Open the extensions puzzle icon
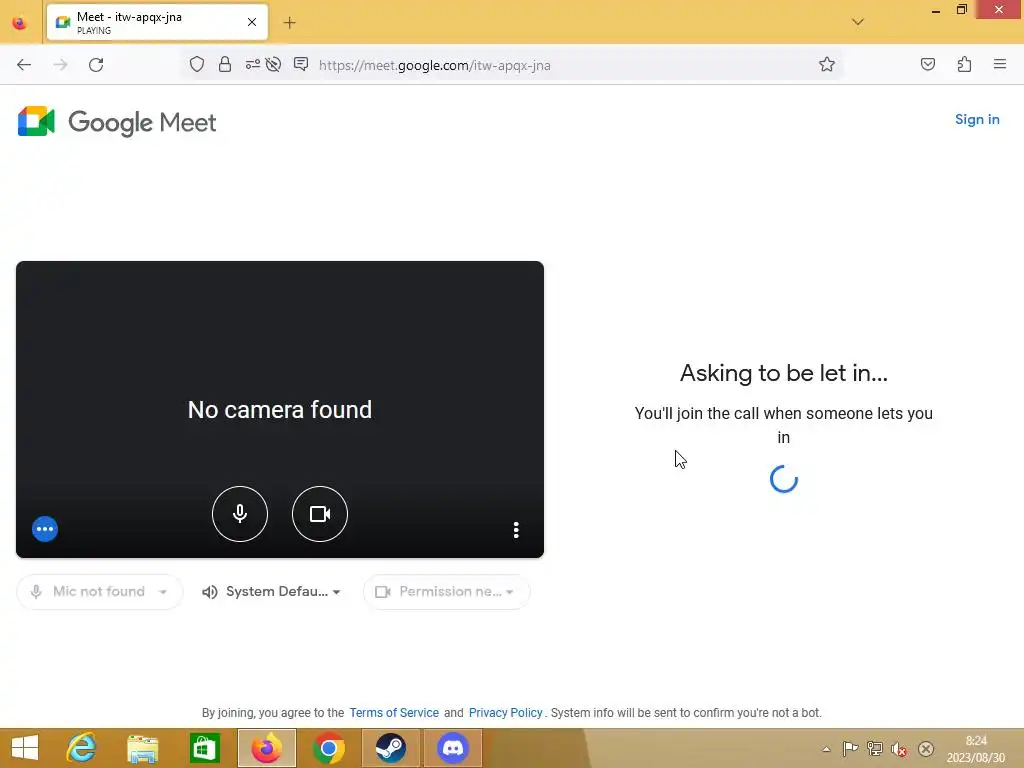 coord(964,64)
